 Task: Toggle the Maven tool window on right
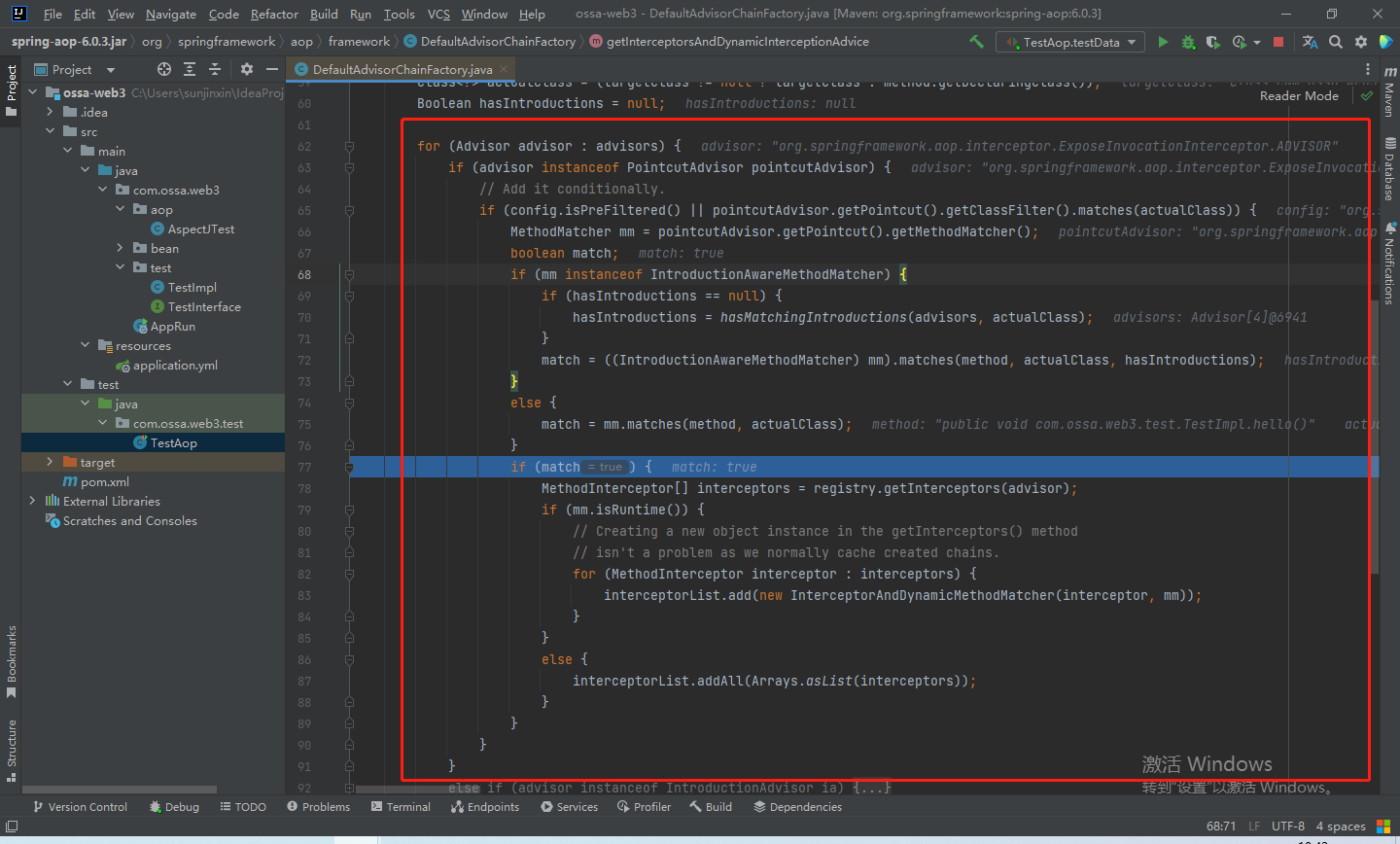click(x=1389, y=92)
